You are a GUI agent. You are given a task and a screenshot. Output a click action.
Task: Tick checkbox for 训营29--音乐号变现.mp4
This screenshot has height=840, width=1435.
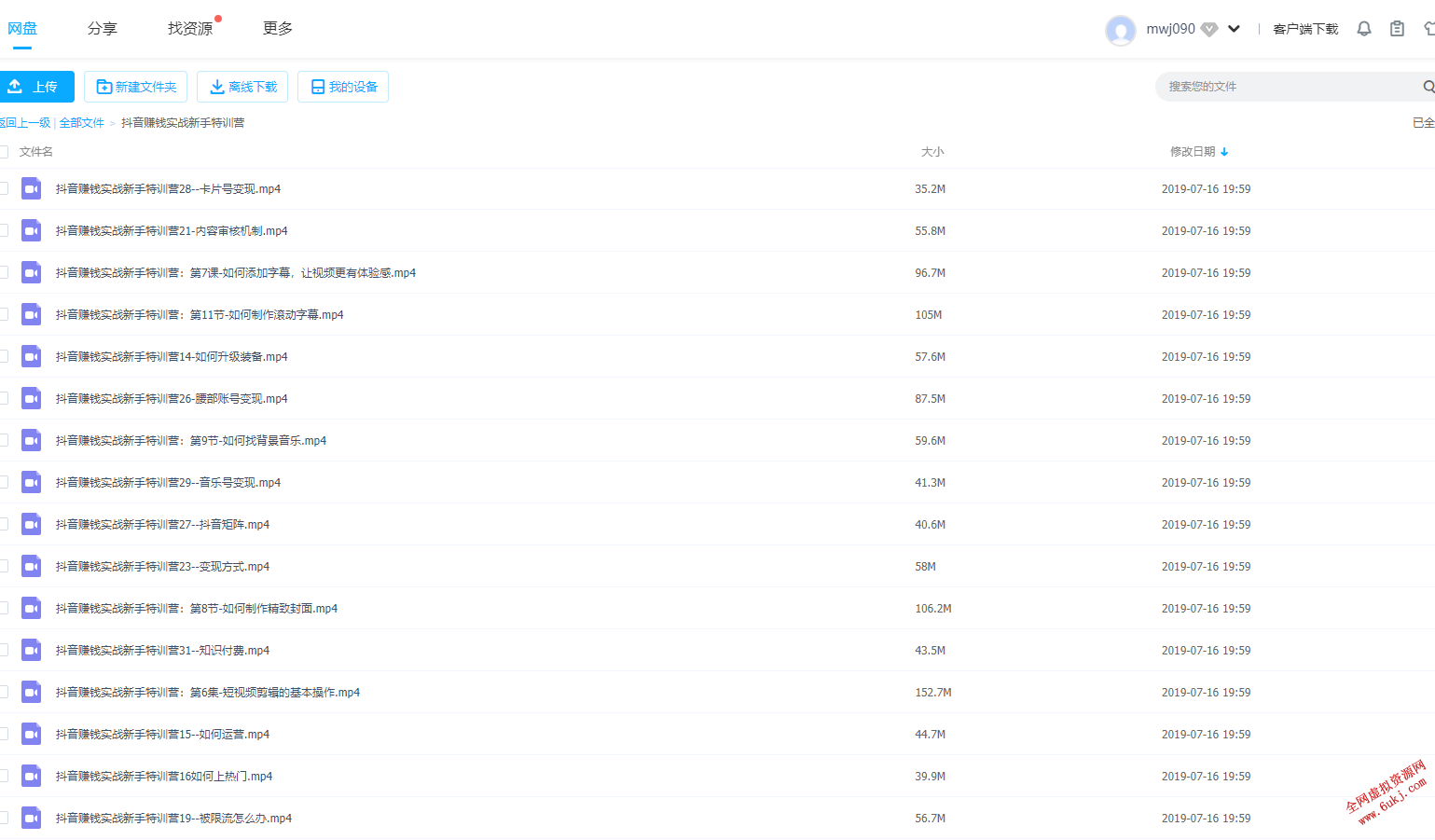click(4, 482)
